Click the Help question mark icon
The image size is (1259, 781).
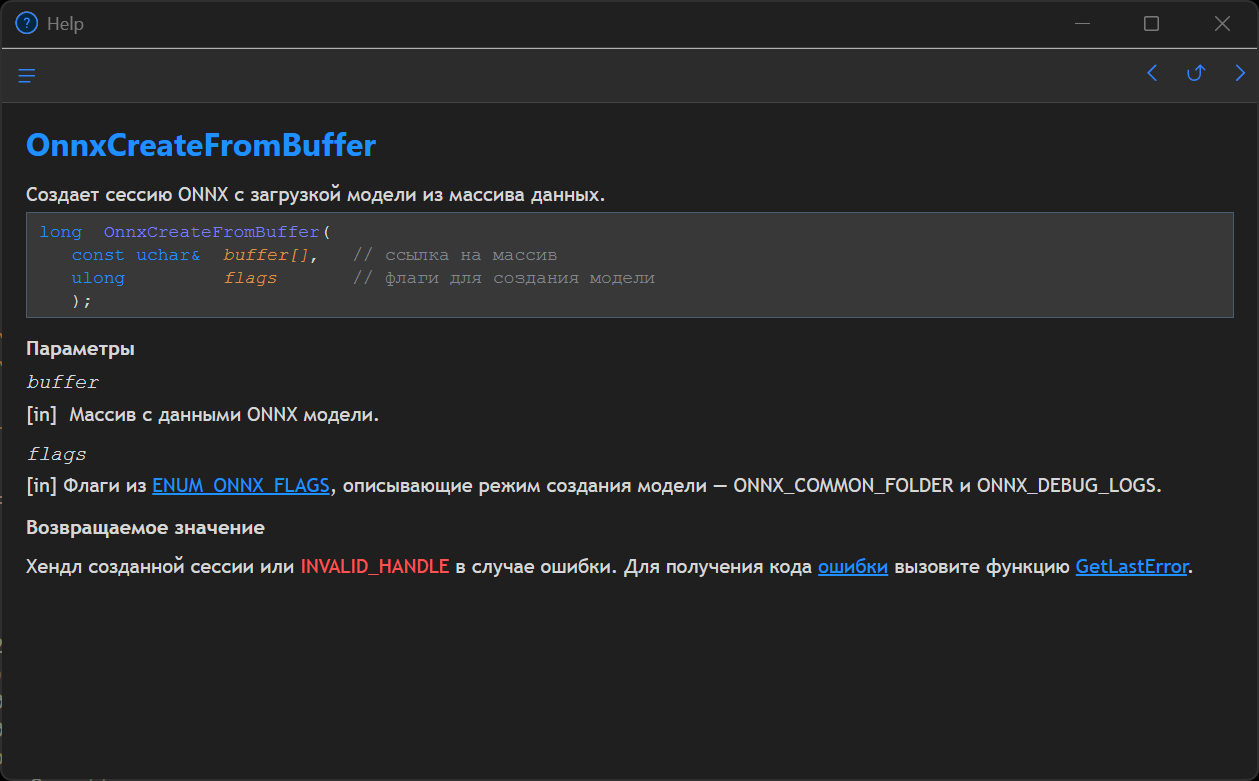[x=26, y=23]
